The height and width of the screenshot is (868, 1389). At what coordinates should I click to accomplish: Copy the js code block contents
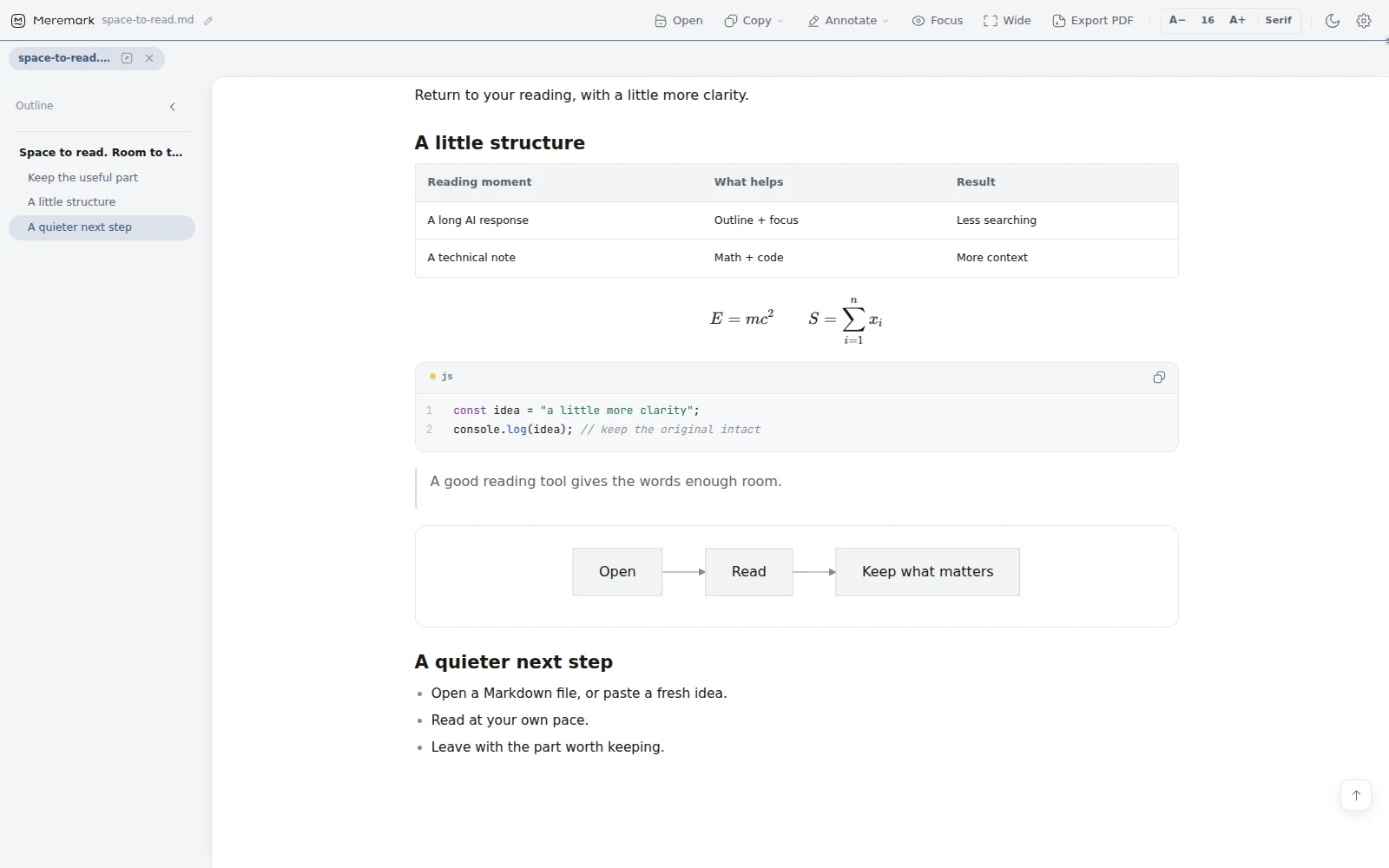[x=1159, y=378]
